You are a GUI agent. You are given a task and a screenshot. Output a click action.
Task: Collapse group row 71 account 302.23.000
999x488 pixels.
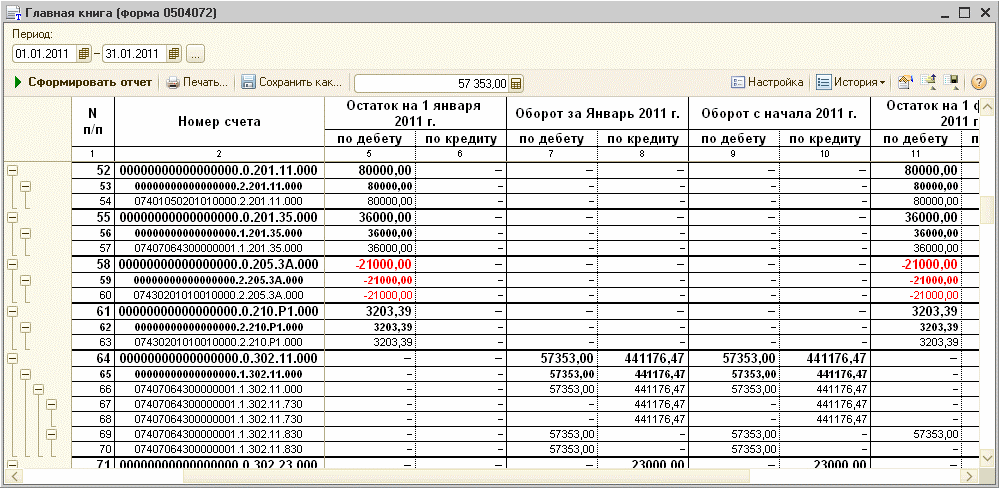pyautogui.click(x=12, y=465)
